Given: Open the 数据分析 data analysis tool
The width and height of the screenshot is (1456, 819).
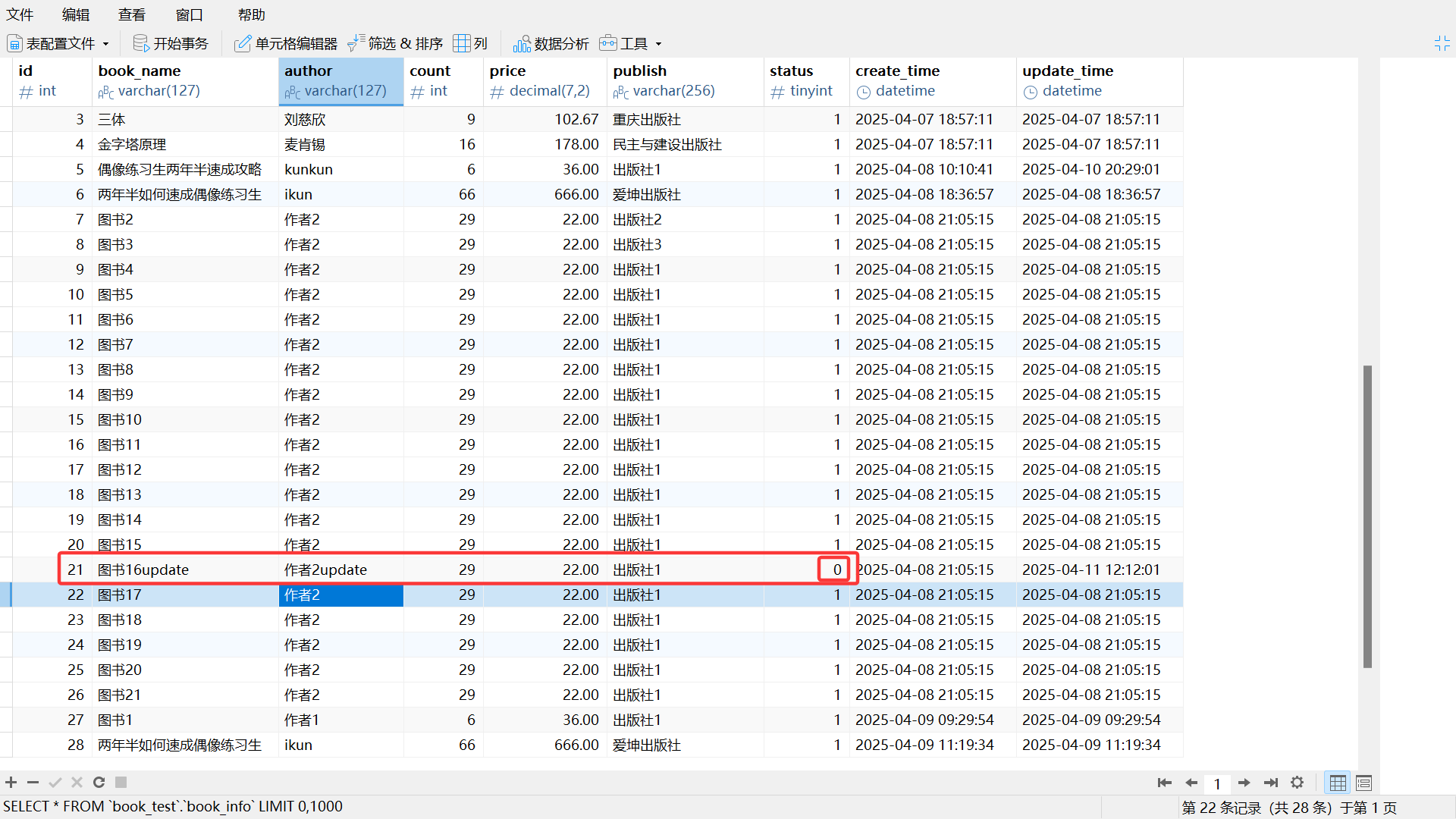Looking at the screenshot, I should (x=551, y=43).
